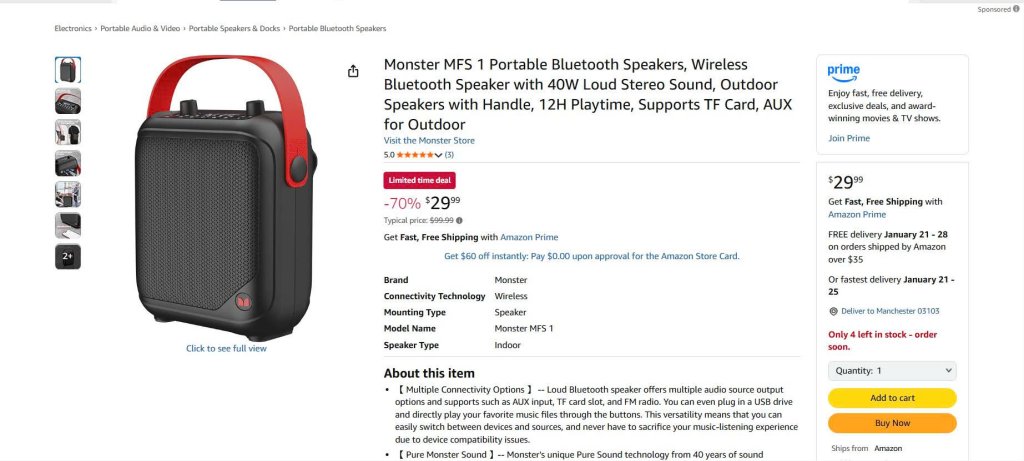
Task: Click the Join Prime link
Action: (849, 138)
